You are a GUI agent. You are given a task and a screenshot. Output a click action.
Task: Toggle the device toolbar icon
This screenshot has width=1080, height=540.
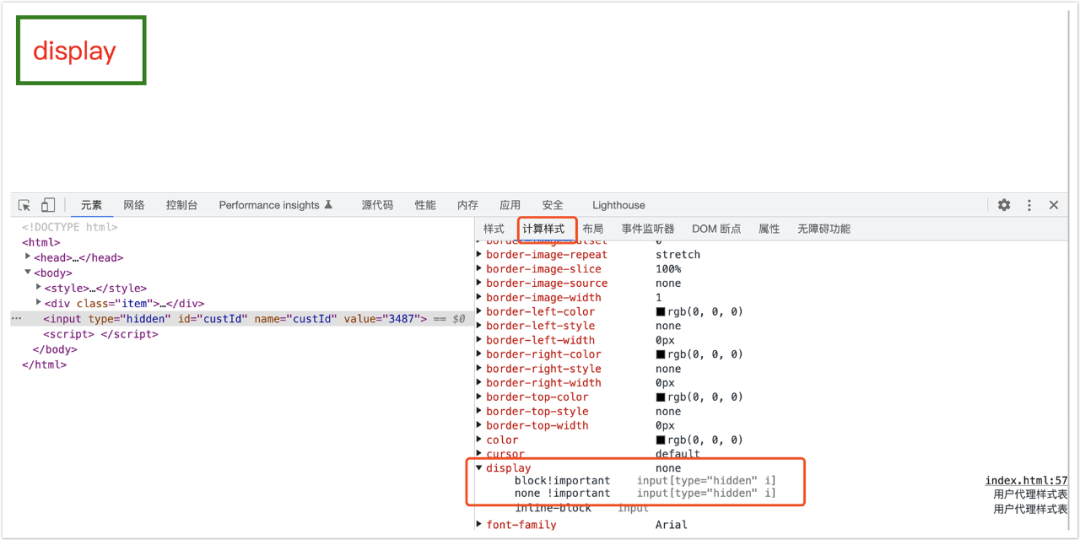pos(48,205)
